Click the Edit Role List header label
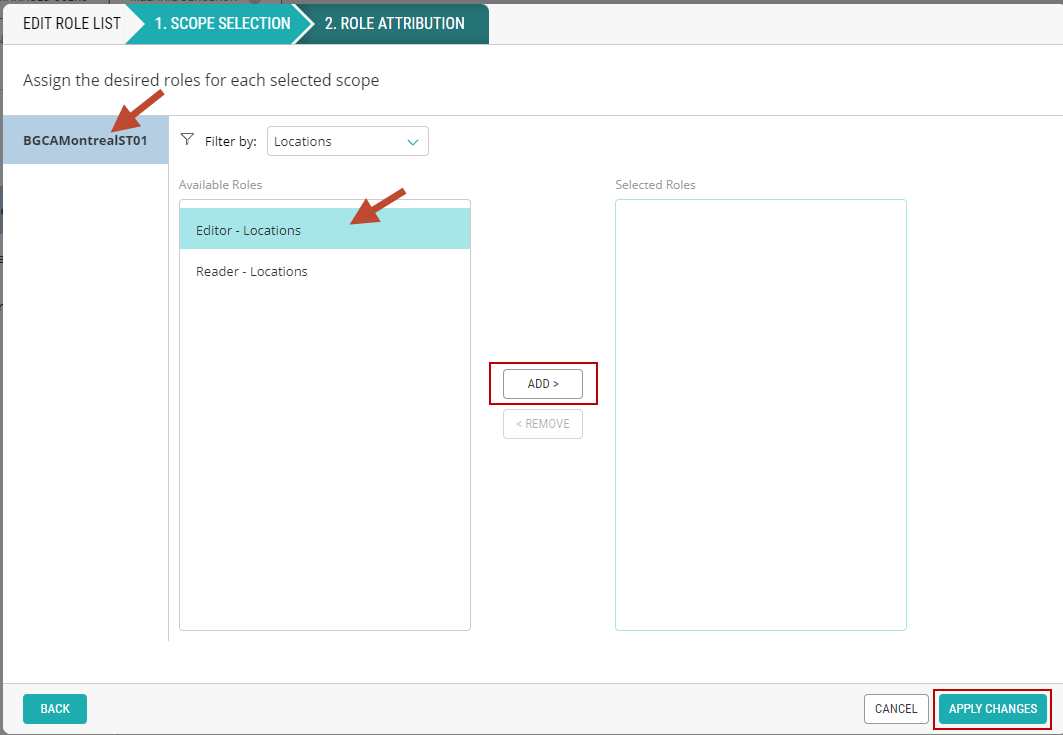 (x=71, y=23)
